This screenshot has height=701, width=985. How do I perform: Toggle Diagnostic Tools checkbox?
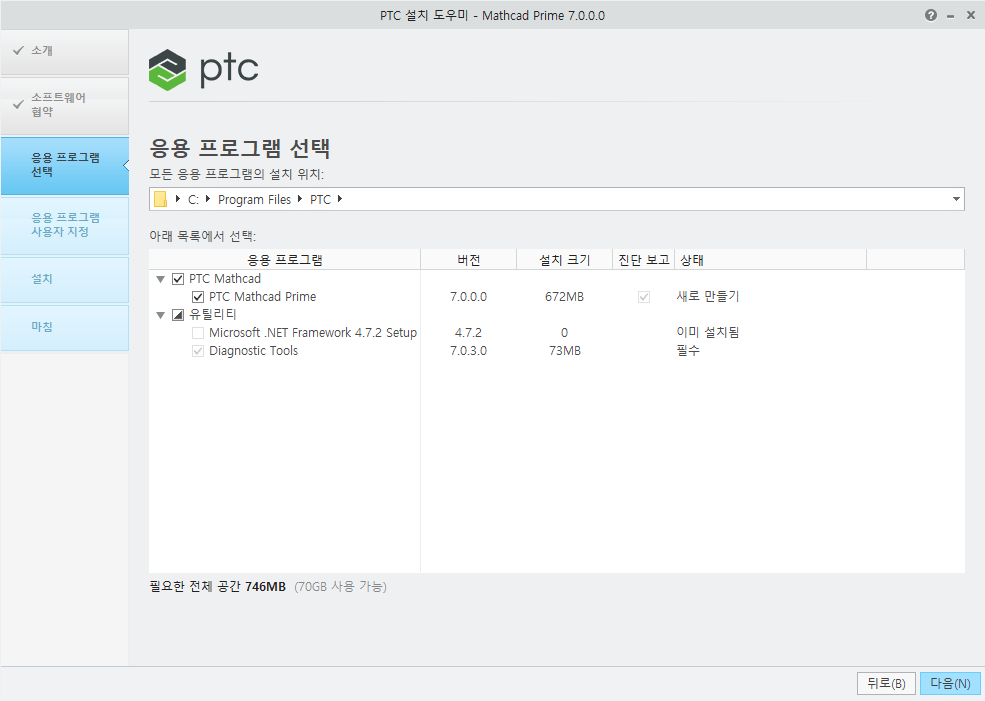(198, 351)
